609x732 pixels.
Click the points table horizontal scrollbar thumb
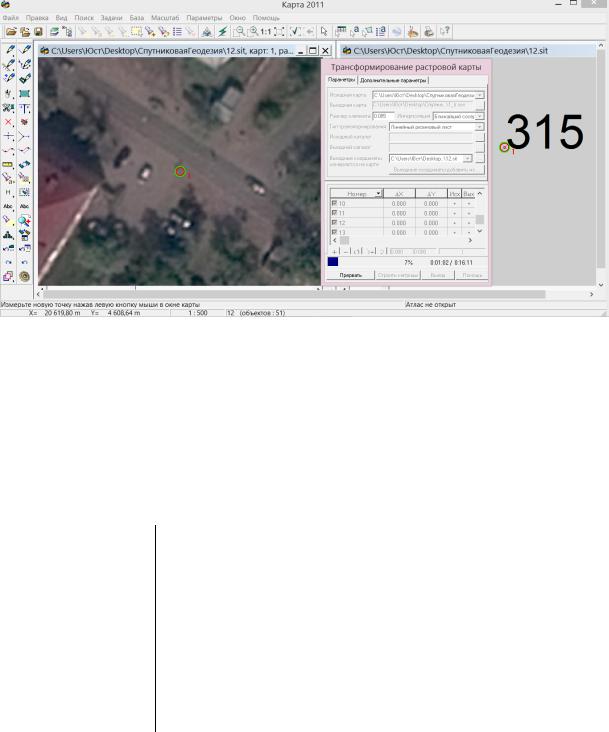click(344, 240)
